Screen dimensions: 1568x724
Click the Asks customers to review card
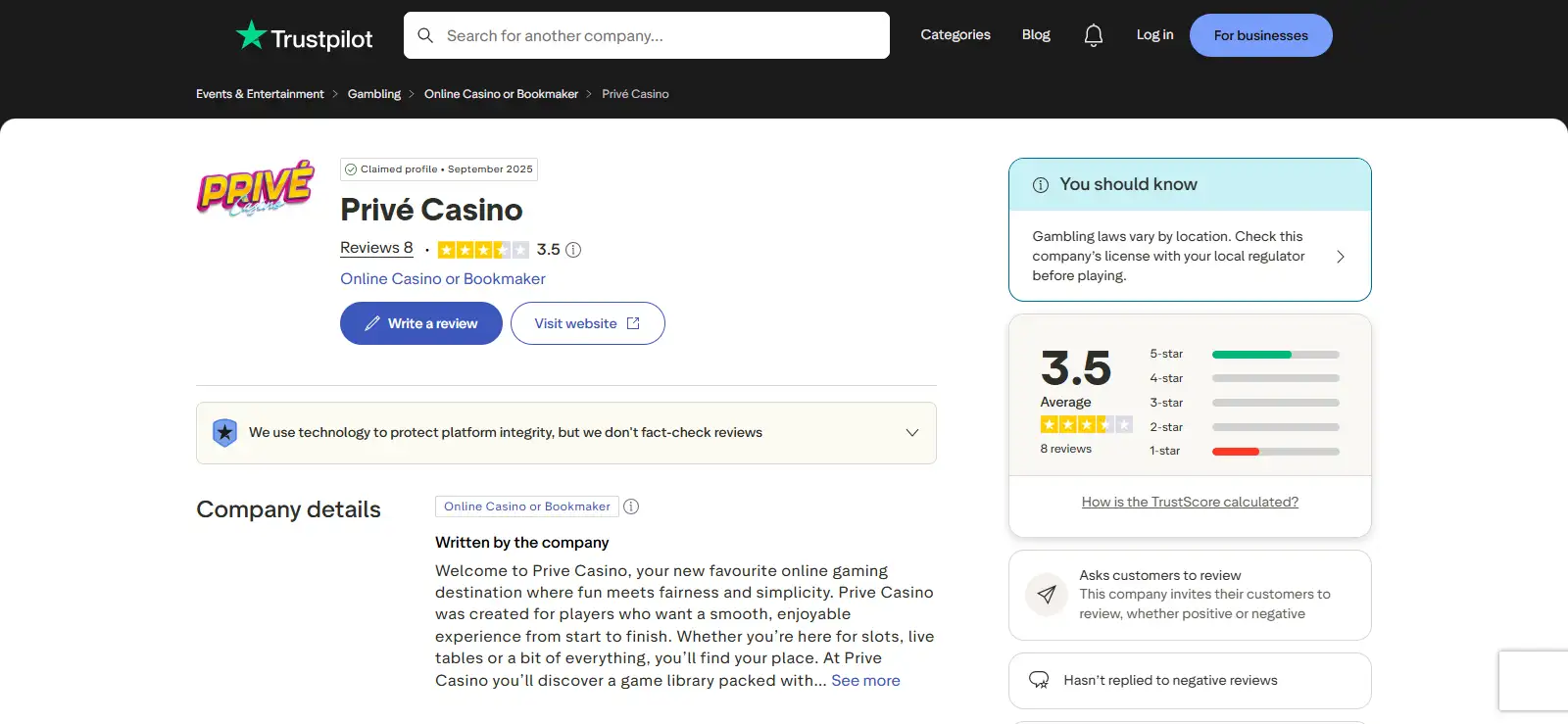(x=1190, y=596)
